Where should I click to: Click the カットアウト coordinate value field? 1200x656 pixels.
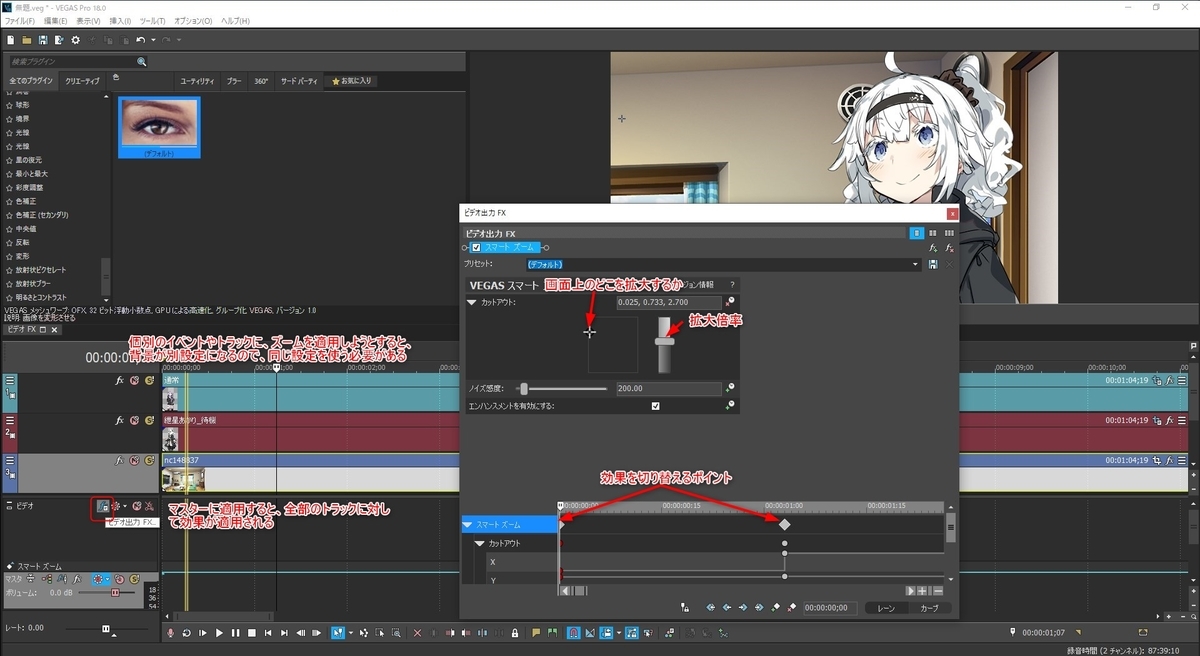668,302
